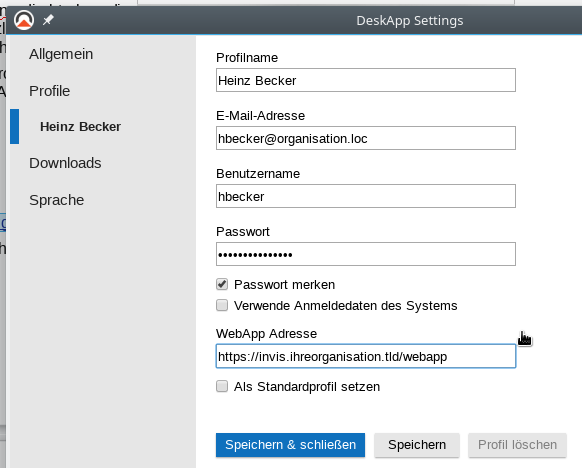Toggle the pin window icon
Screen dimensions: 582x468
(48, 20)
